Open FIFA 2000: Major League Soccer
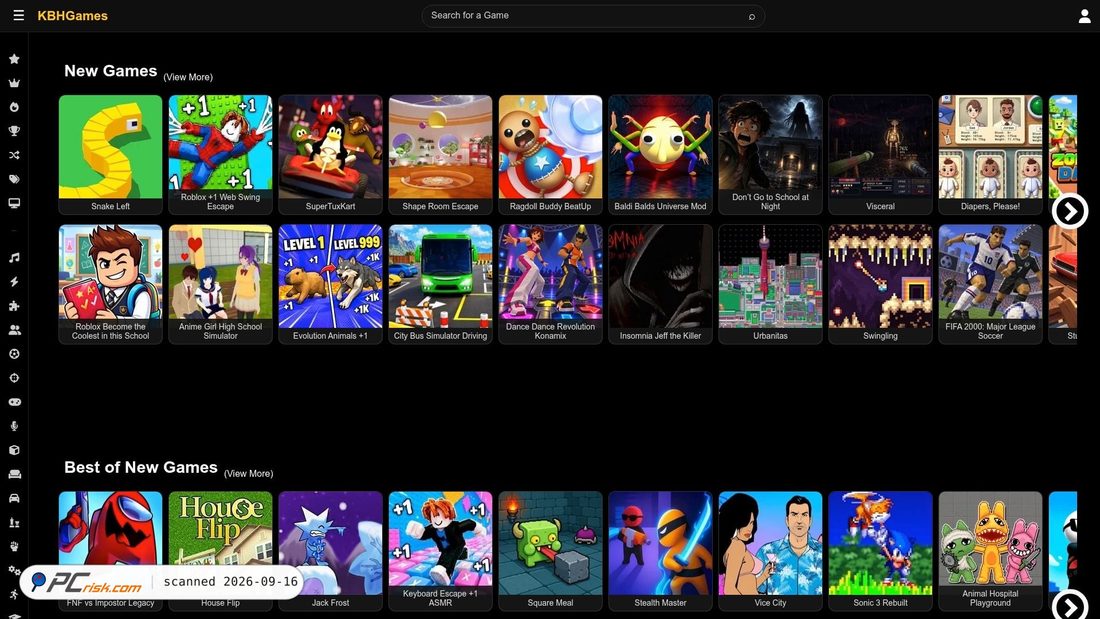This screenshot has height=619, width=1100. pos(991,284)
